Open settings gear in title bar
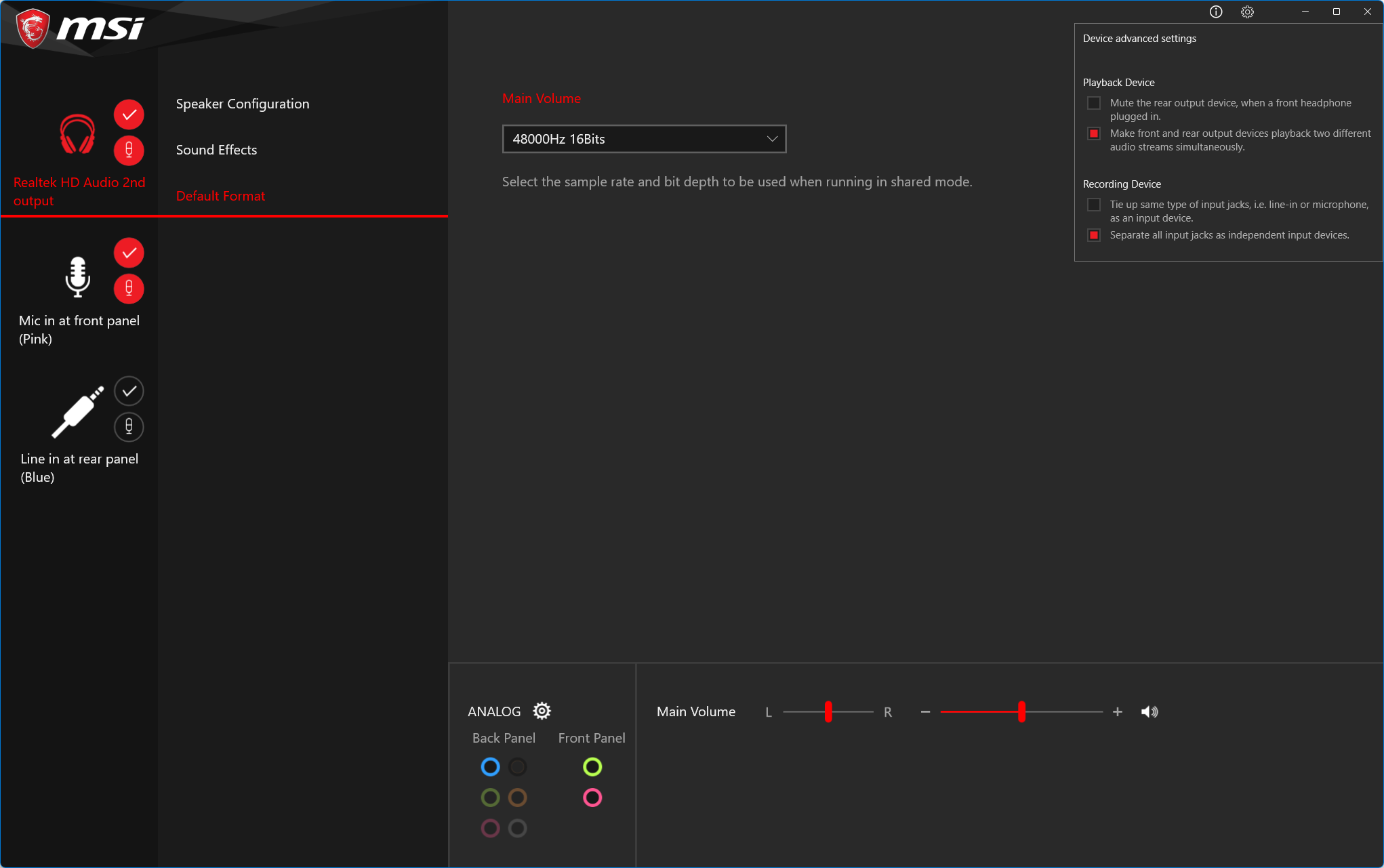The height and width of the screenshot is (868, 1384). point(1247,12)
